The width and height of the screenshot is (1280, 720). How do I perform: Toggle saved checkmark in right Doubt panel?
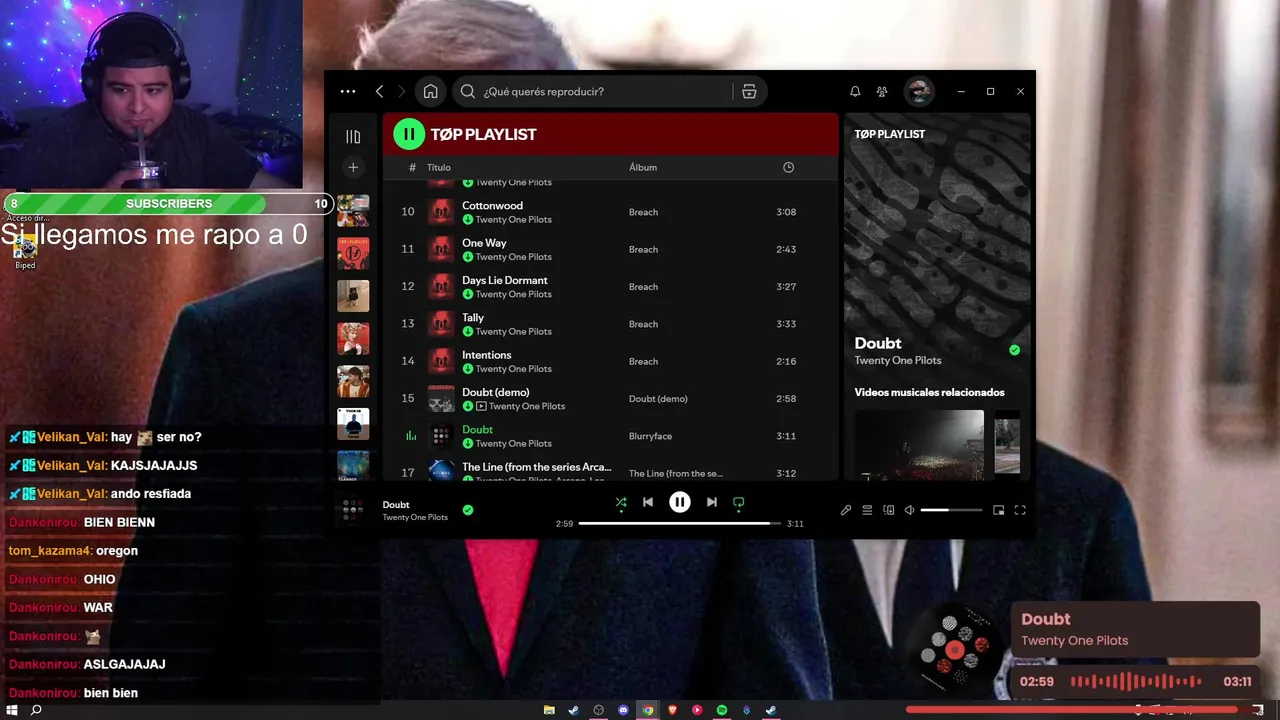(1014, 350)
